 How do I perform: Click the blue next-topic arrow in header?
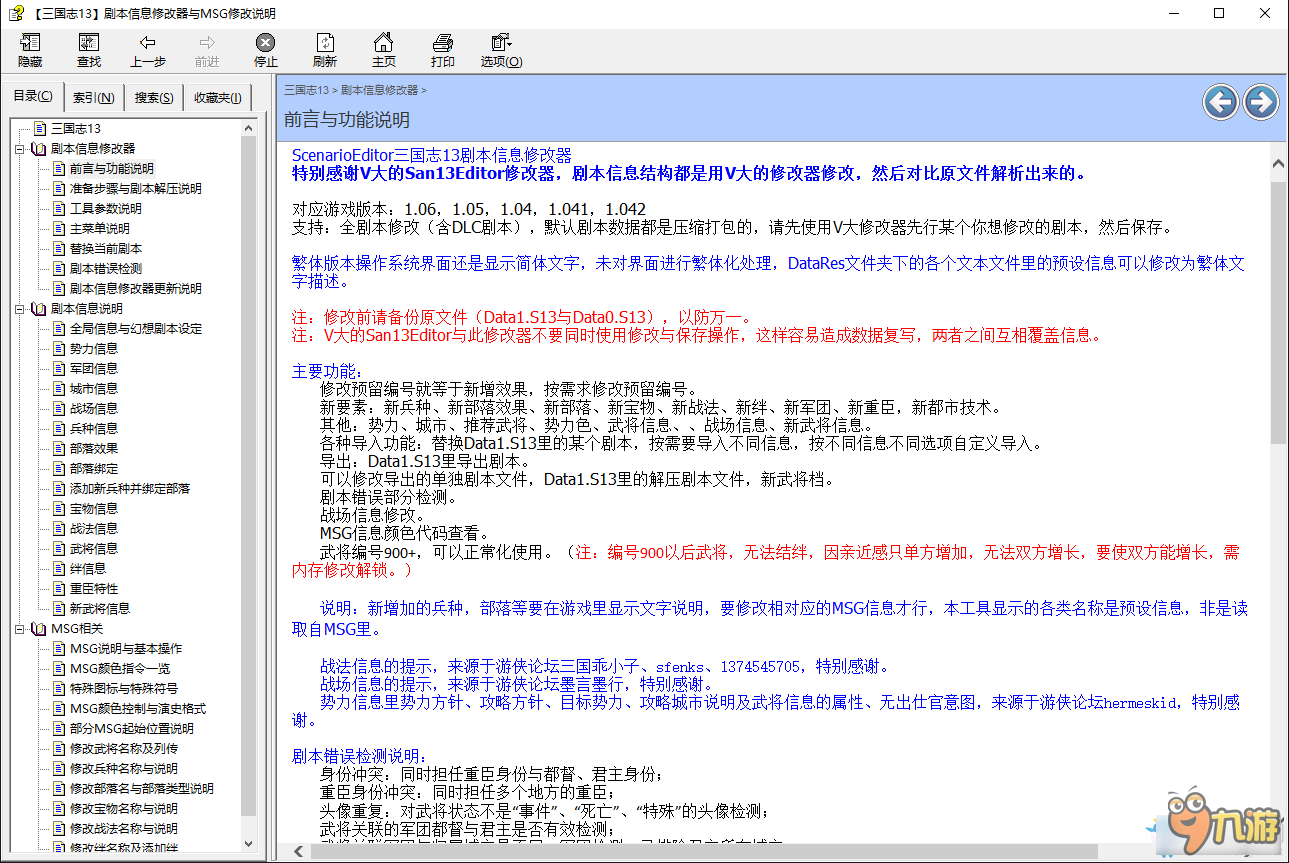click(1261, 102)
